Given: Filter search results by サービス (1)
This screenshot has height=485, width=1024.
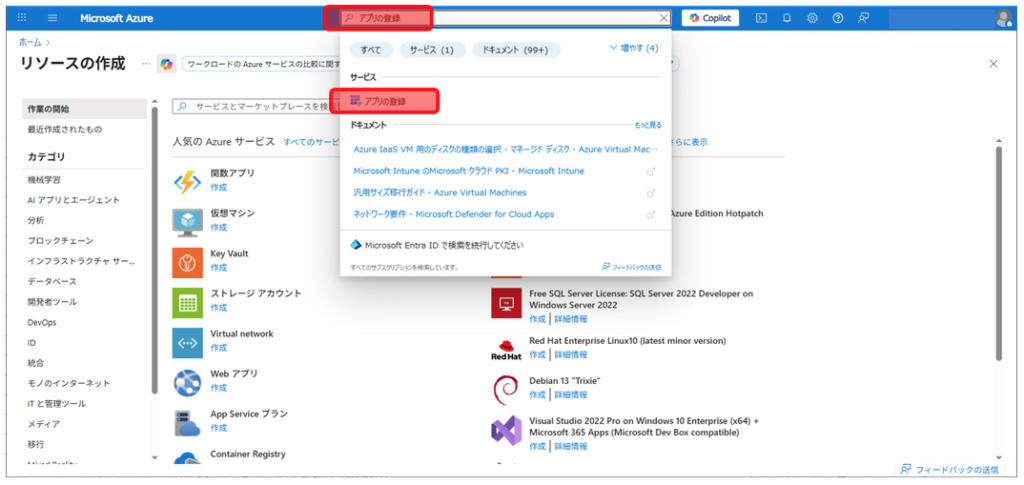Looking at the screenshot, I should point(432,49).
